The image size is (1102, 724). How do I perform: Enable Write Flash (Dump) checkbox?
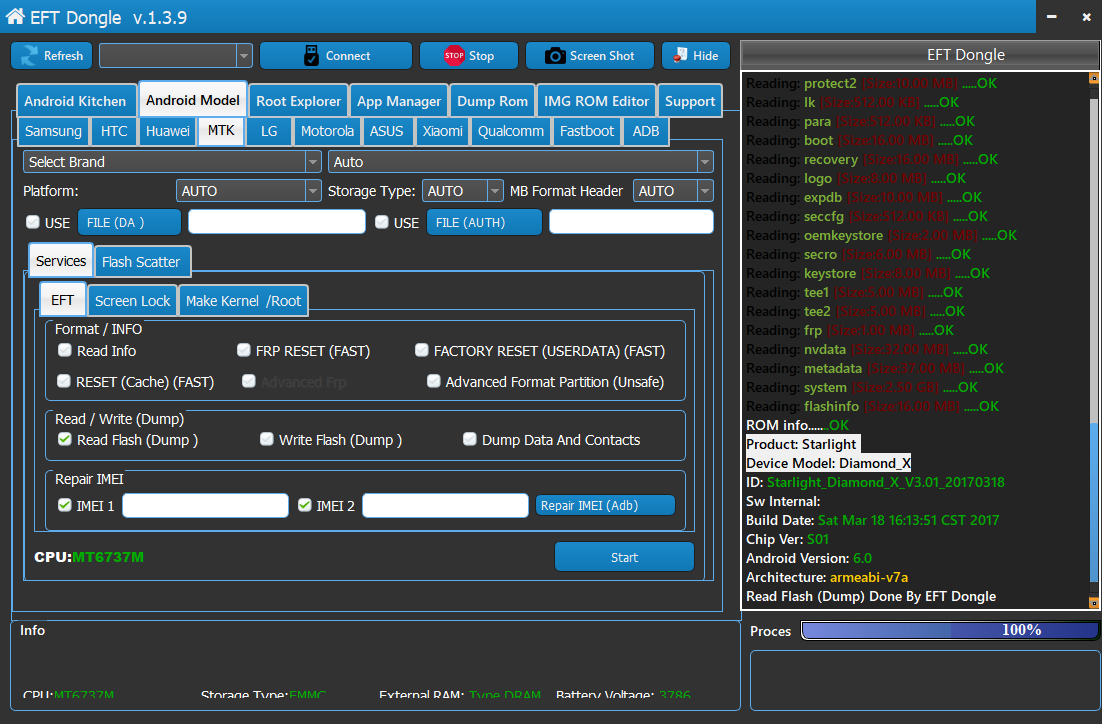[266, 439]
